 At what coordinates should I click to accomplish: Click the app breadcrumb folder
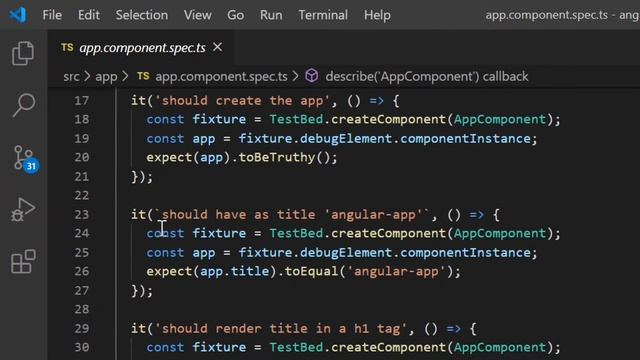pyautogui.click(x=106, y=76)
